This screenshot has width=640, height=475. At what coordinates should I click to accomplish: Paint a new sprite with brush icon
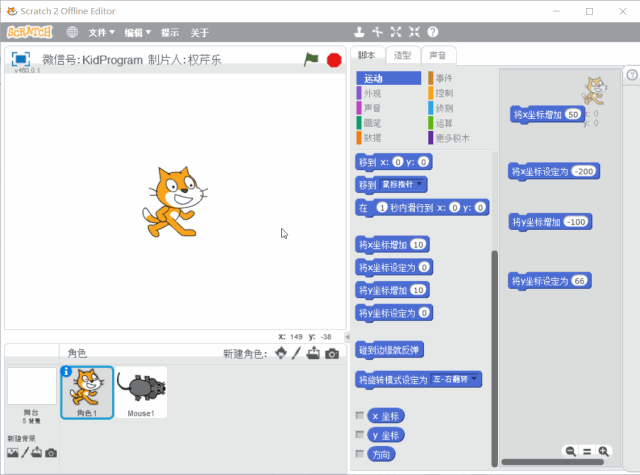click(x=296, y=353)
